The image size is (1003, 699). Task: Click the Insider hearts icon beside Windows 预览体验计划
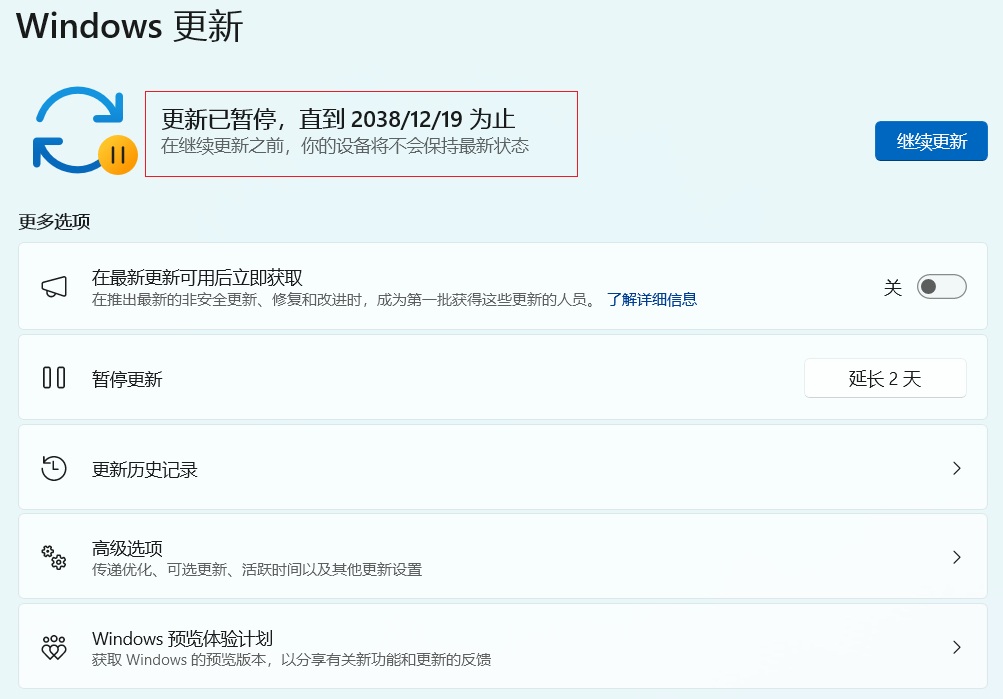pos(54,647)
